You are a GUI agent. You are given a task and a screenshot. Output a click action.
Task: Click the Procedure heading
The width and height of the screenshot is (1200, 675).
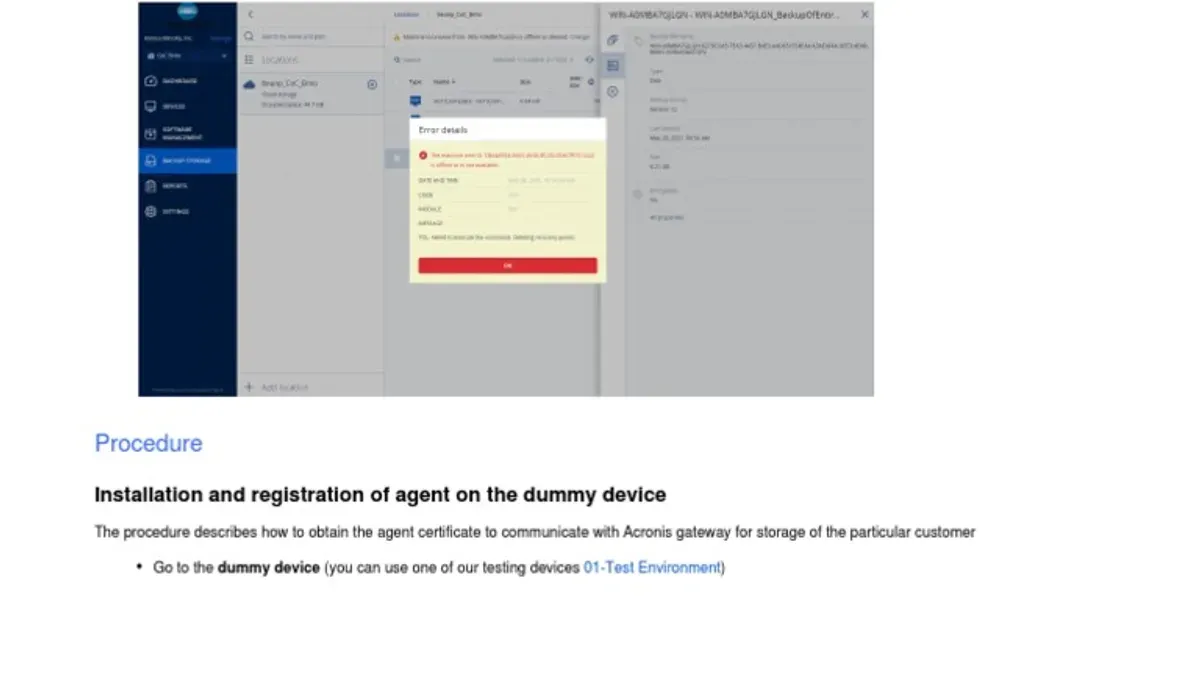click(148, 443)
